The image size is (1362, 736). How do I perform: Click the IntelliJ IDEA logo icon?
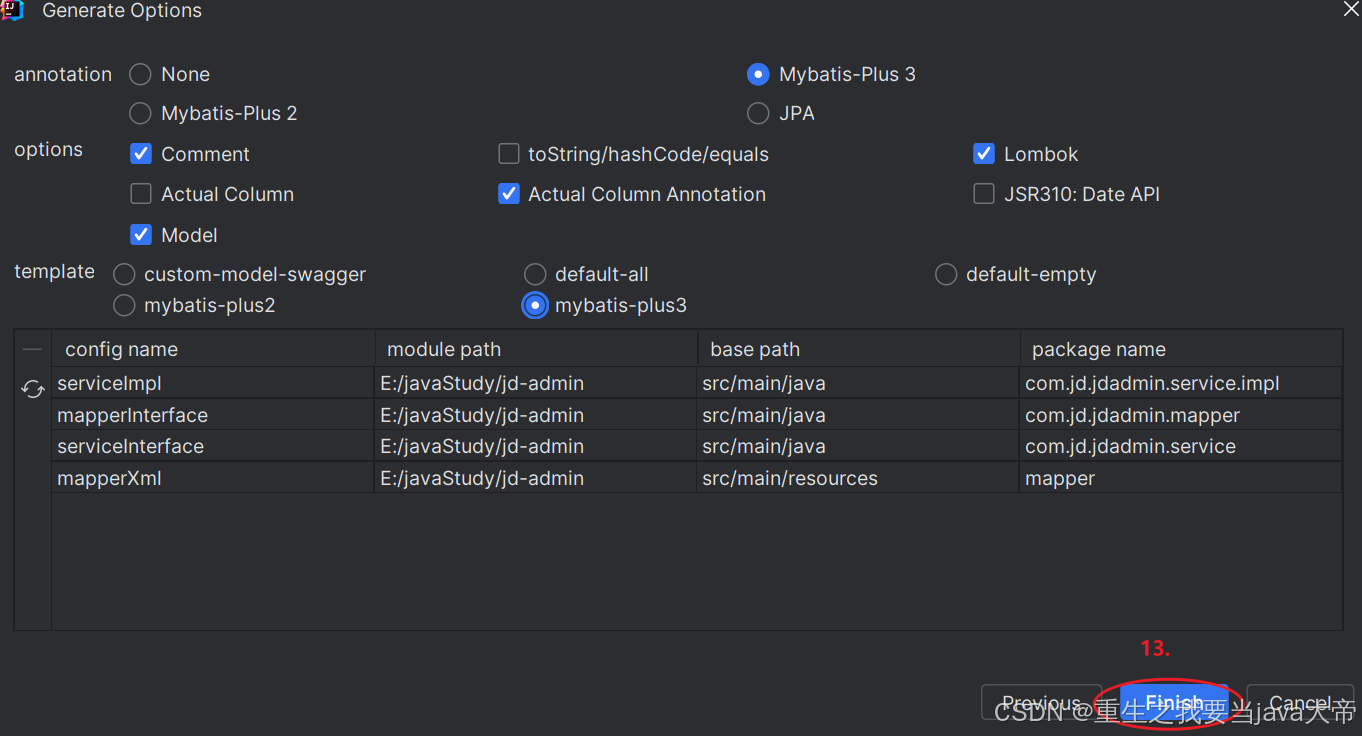12,10
